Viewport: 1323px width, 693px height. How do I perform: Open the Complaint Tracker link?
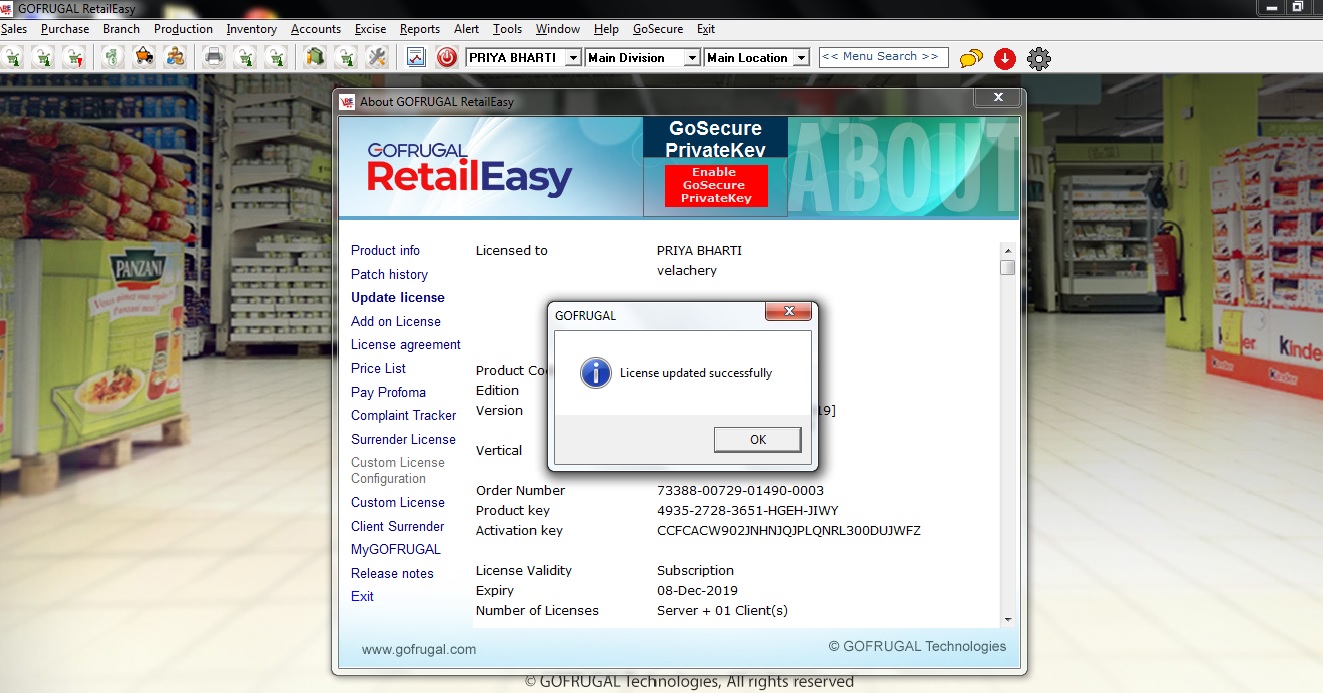pos(403,415)
